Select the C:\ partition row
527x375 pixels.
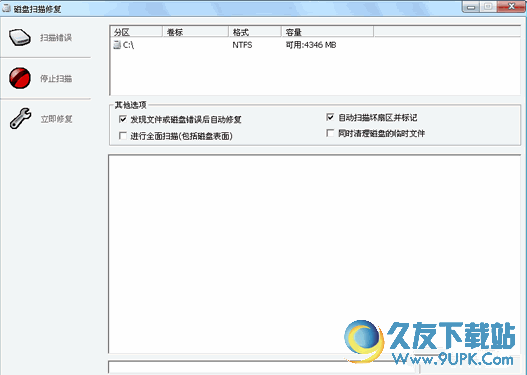[x=315, y=45]
